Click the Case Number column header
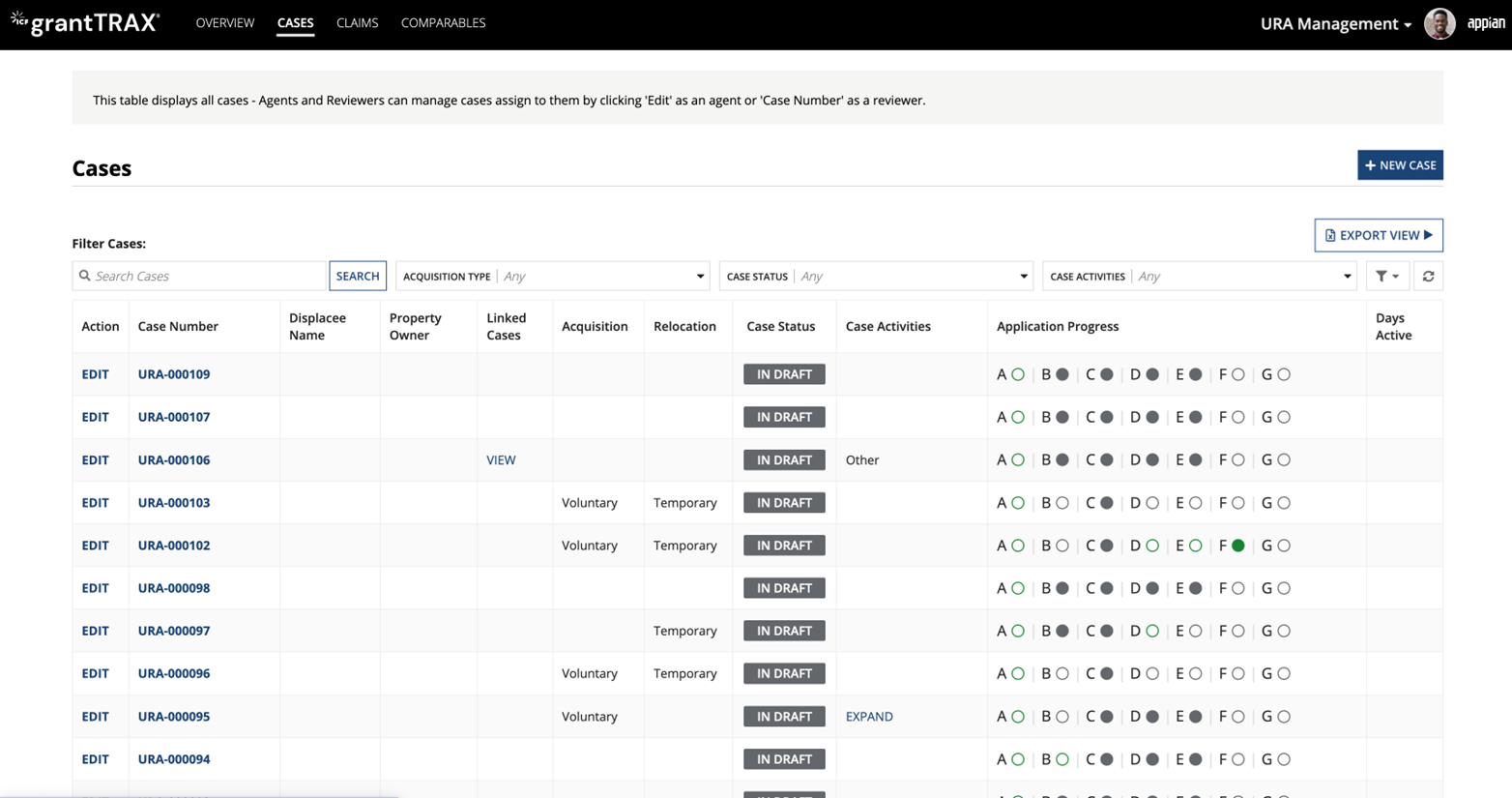1512x798 pixels. click(x=178, y=327)
